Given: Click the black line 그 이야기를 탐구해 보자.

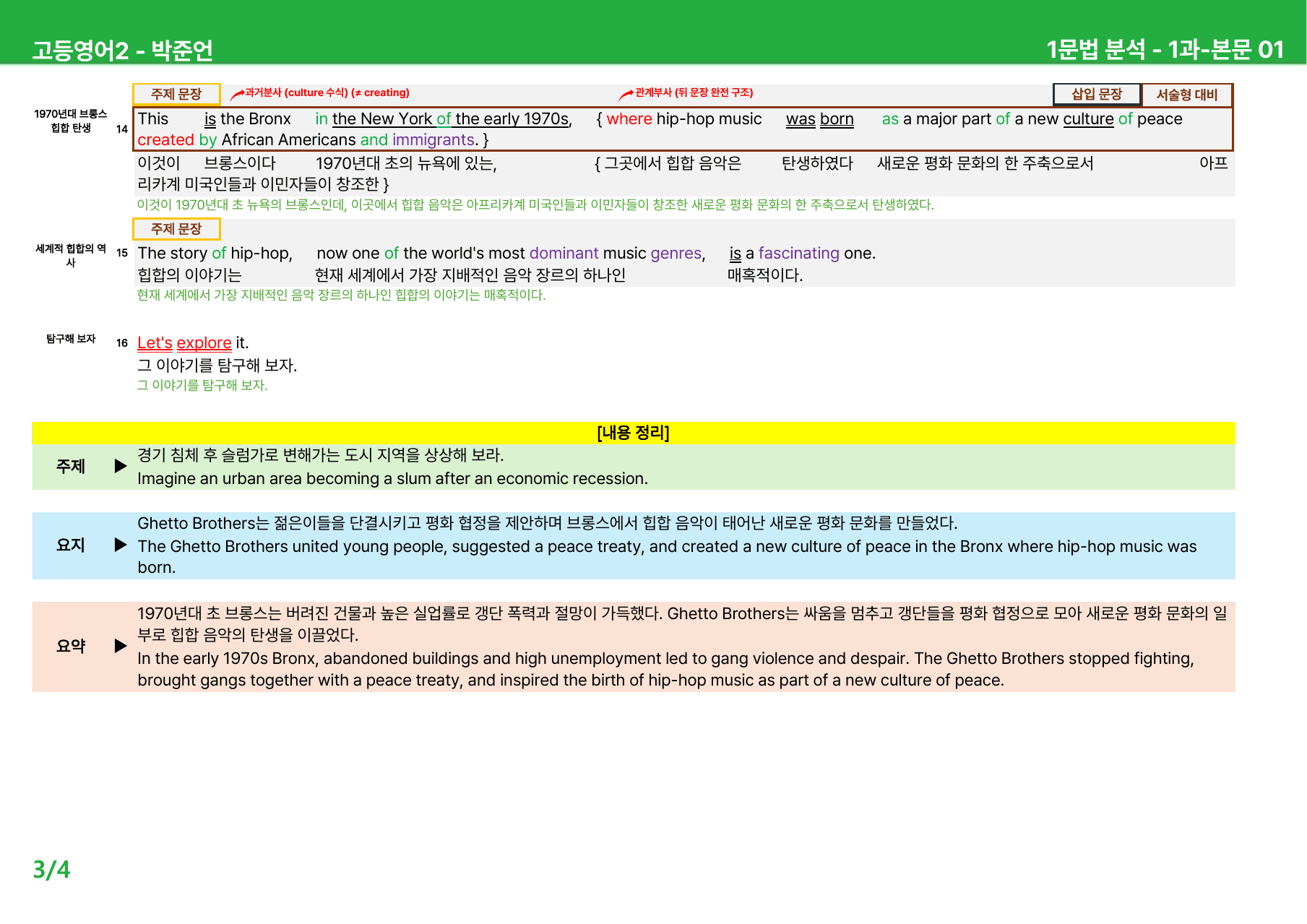Looking at the screenshot, I should (x=217, y=366).
